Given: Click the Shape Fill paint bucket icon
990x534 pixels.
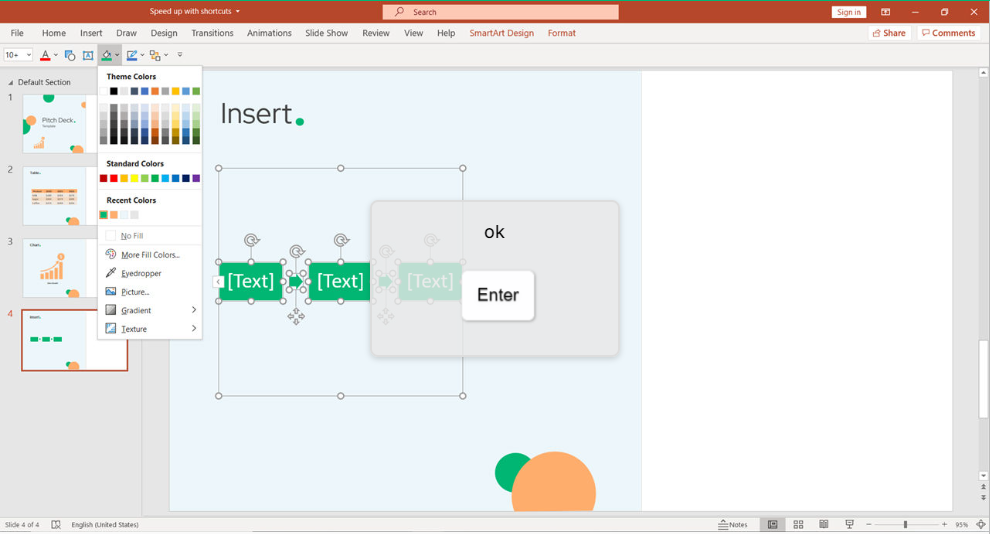Looking at the screenshot, I should [x=106, y=56].
